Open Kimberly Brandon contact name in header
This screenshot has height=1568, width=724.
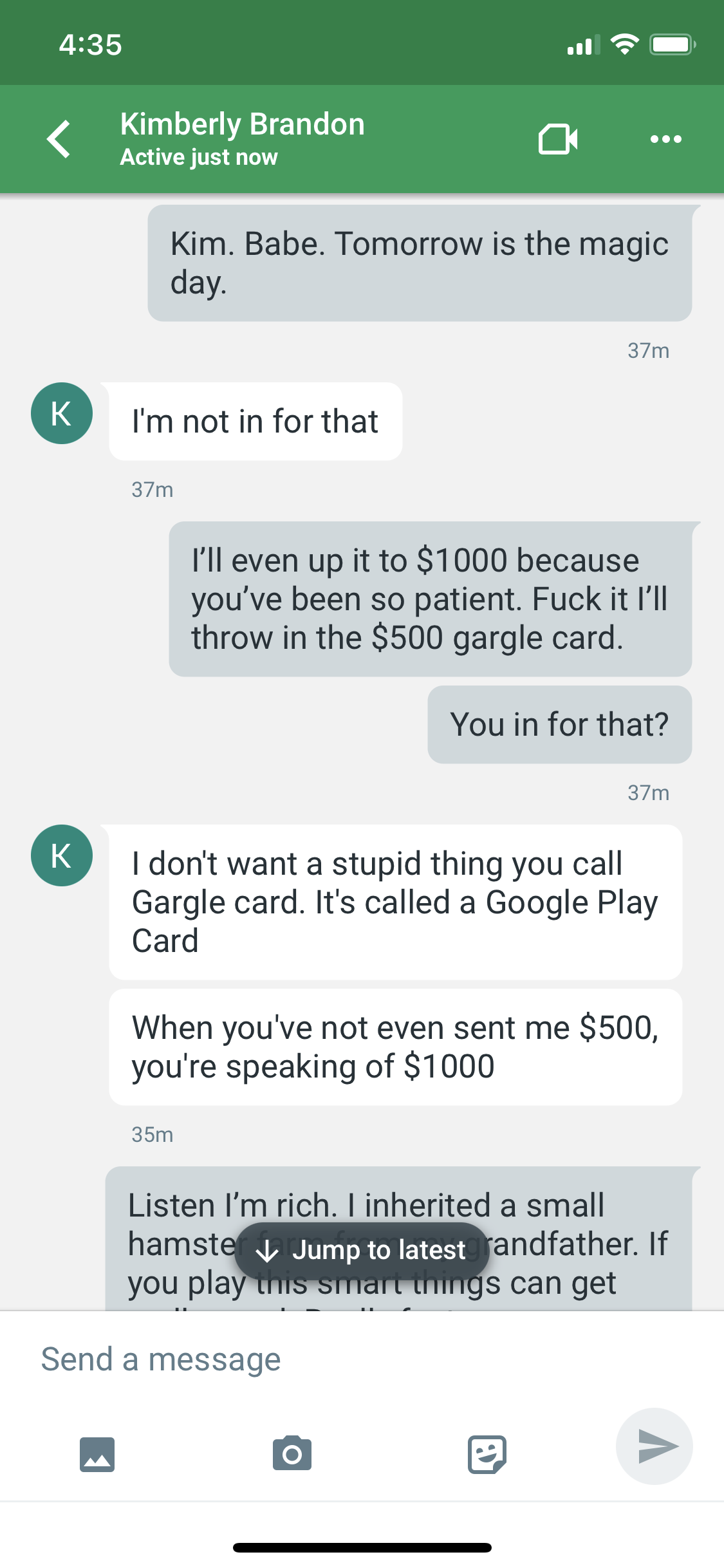pos(243,124)
